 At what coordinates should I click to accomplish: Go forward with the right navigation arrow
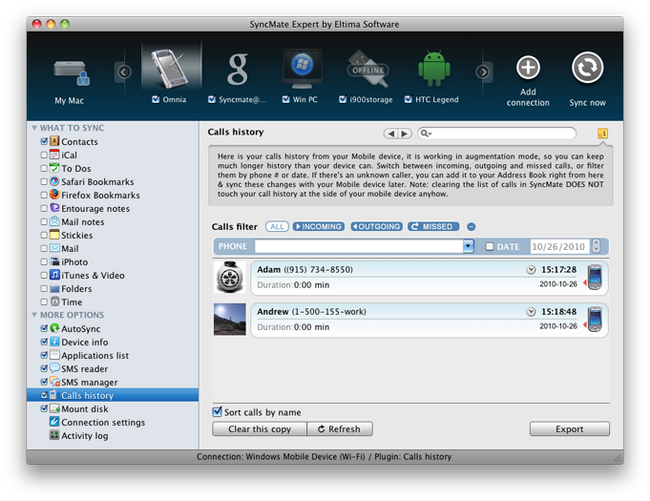405,133
